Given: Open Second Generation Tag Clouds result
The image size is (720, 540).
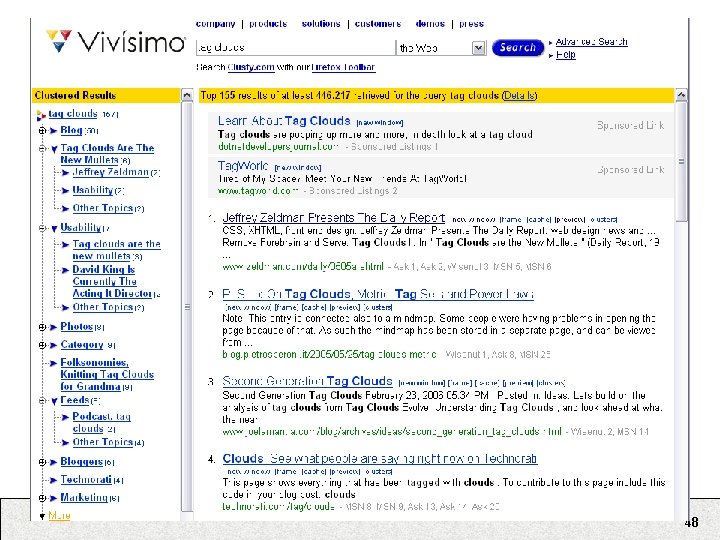Looking at the screenshot, I should click(x=307, y=381).
